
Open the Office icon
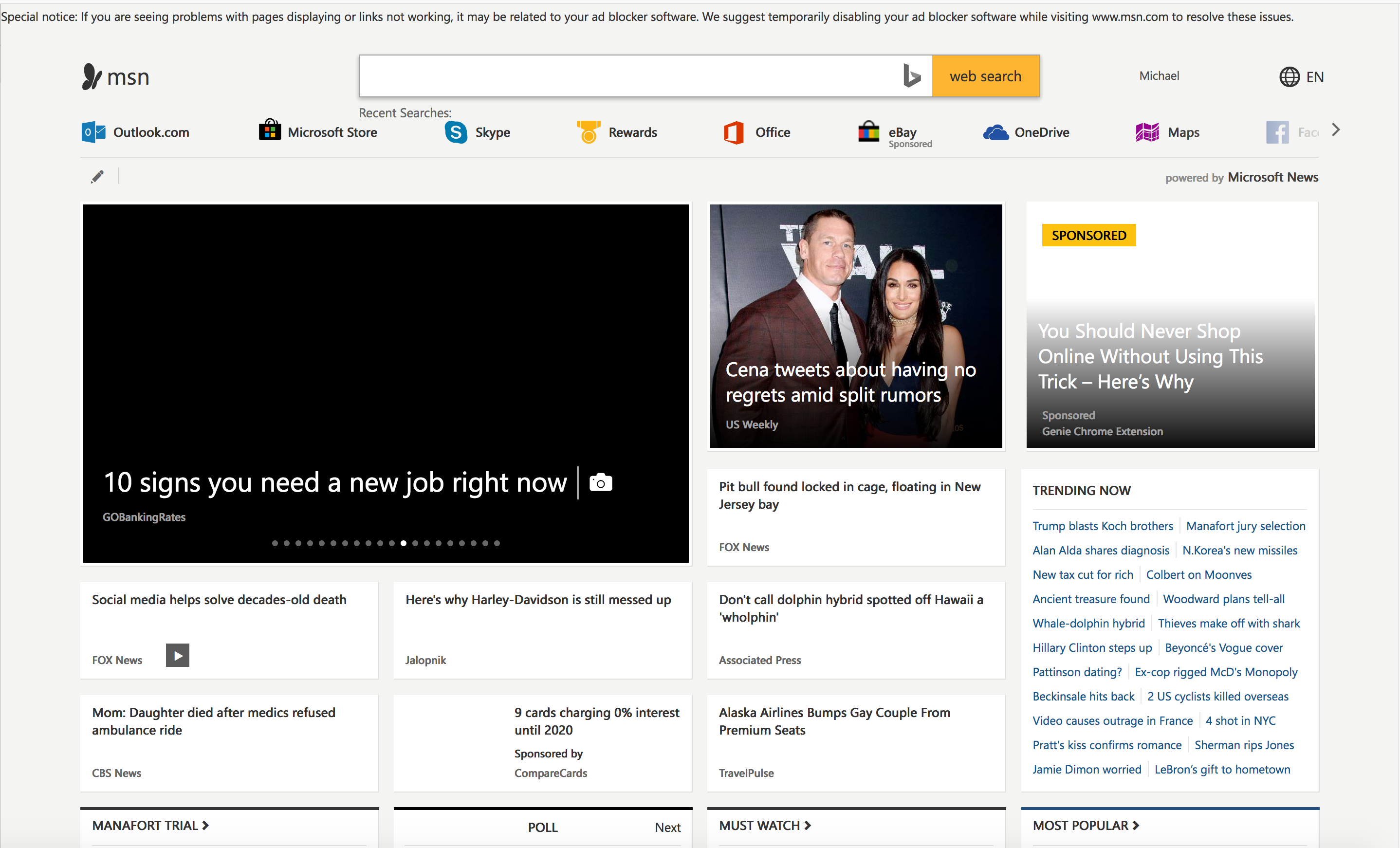point(734,132)
